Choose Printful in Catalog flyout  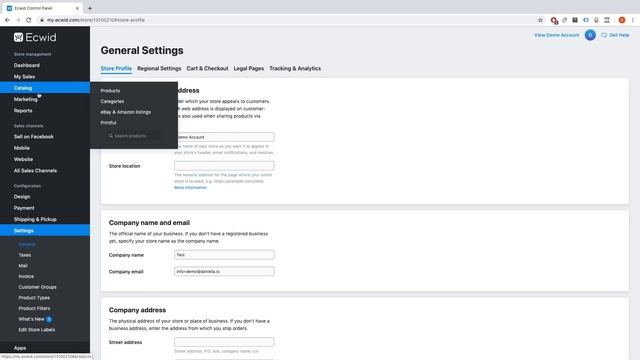[108, 122]
